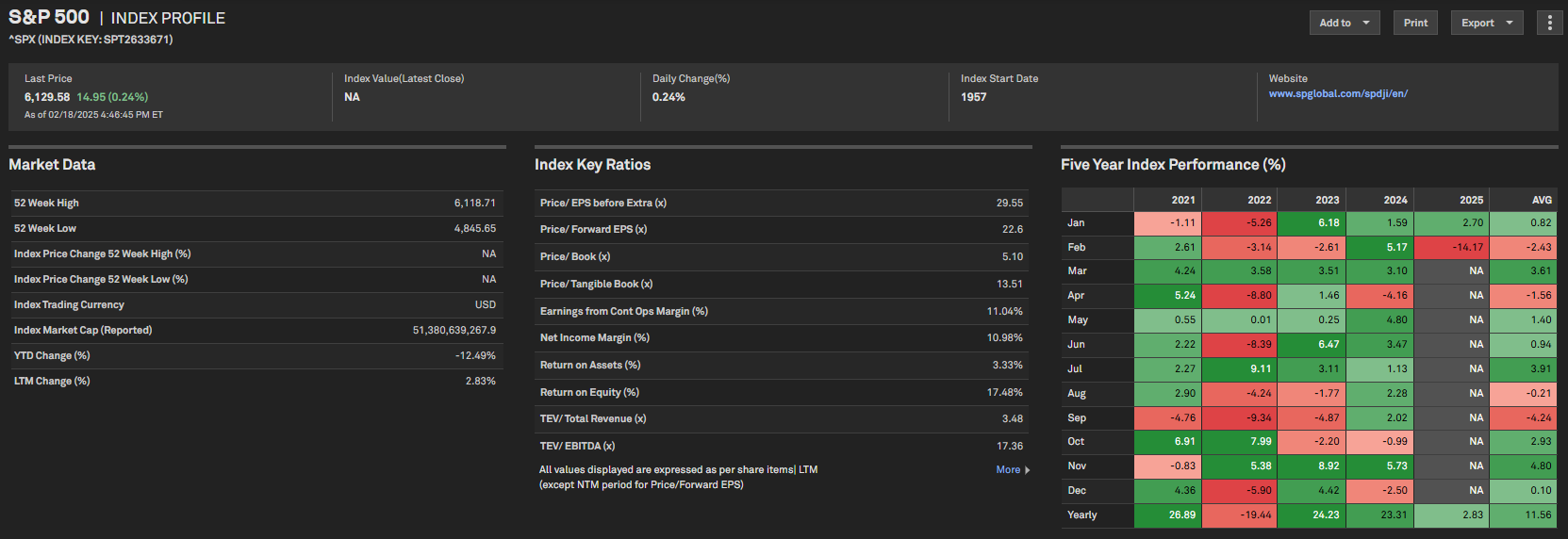Click the Print button
Image resolution: width=1568 pixels, height=539 pixels.
[1415, 23]
